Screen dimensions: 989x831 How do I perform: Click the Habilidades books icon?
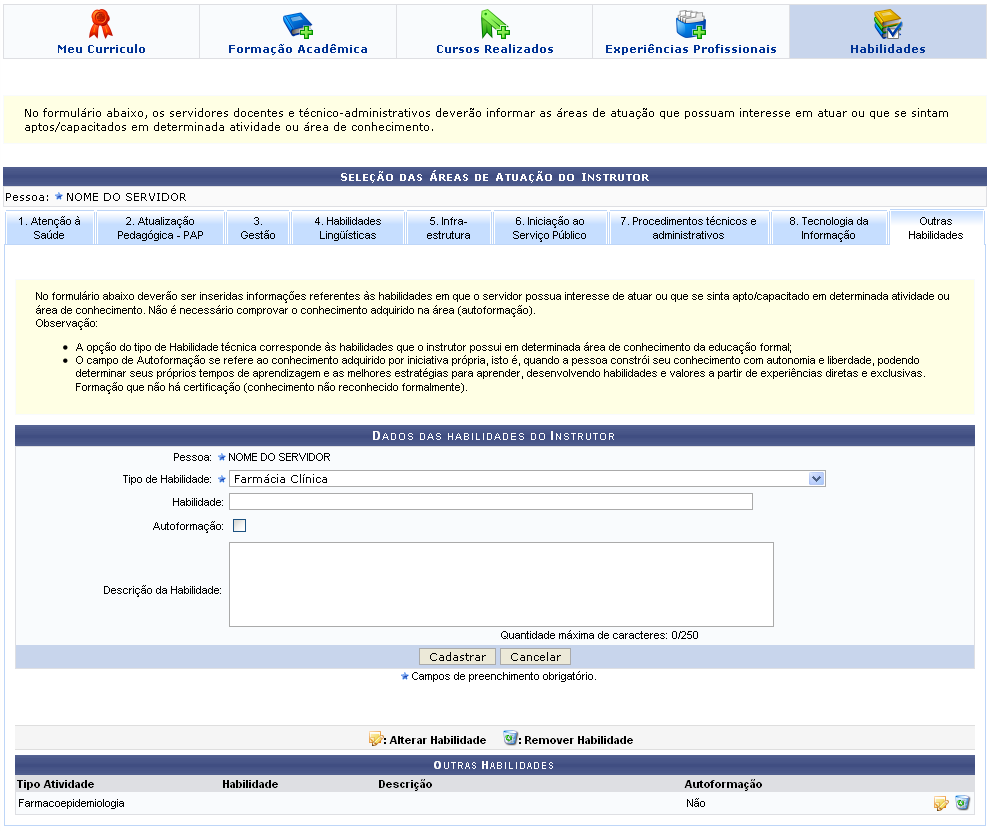(x=887, y=25)
